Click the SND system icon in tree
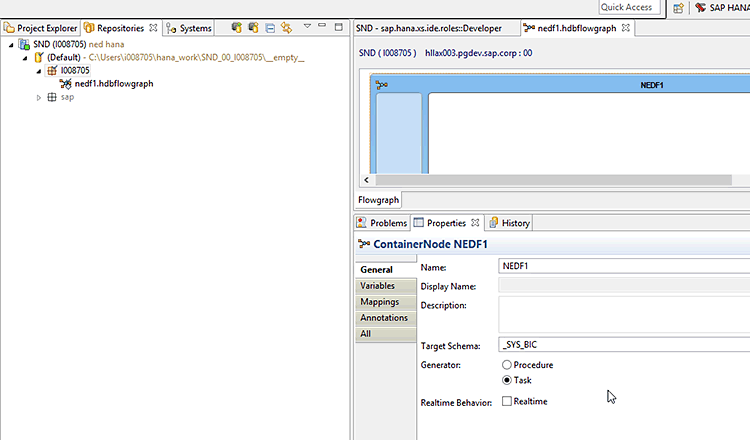The height and width of the screenshot is (440, 750). click(x=24, y=44)
